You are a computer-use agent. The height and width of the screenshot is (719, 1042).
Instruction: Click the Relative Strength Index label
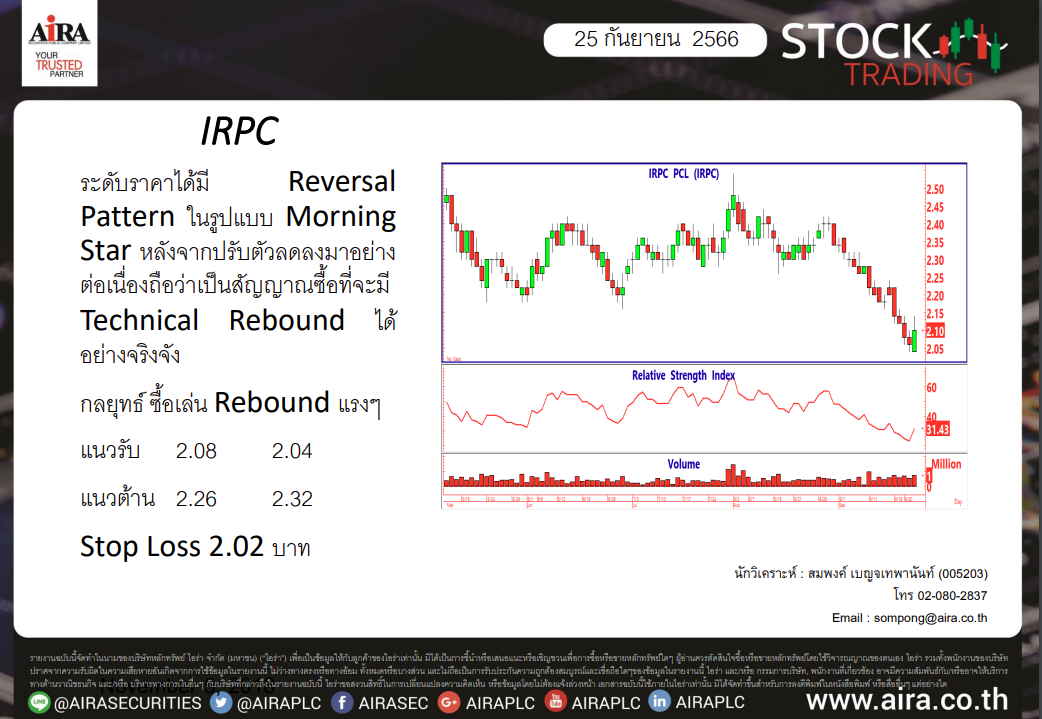[683, 375]
